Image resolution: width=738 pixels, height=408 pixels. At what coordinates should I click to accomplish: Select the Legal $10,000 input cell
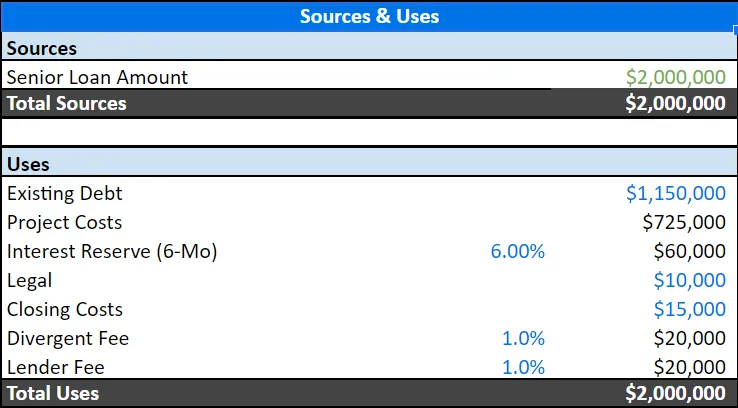pyautogui.click(x=689, y=280)
